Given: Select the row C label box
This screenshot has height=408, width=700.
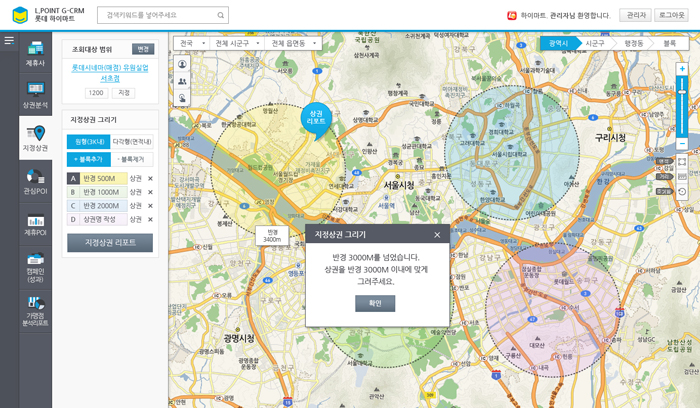Looking at the screenshot, I should 73,206.
